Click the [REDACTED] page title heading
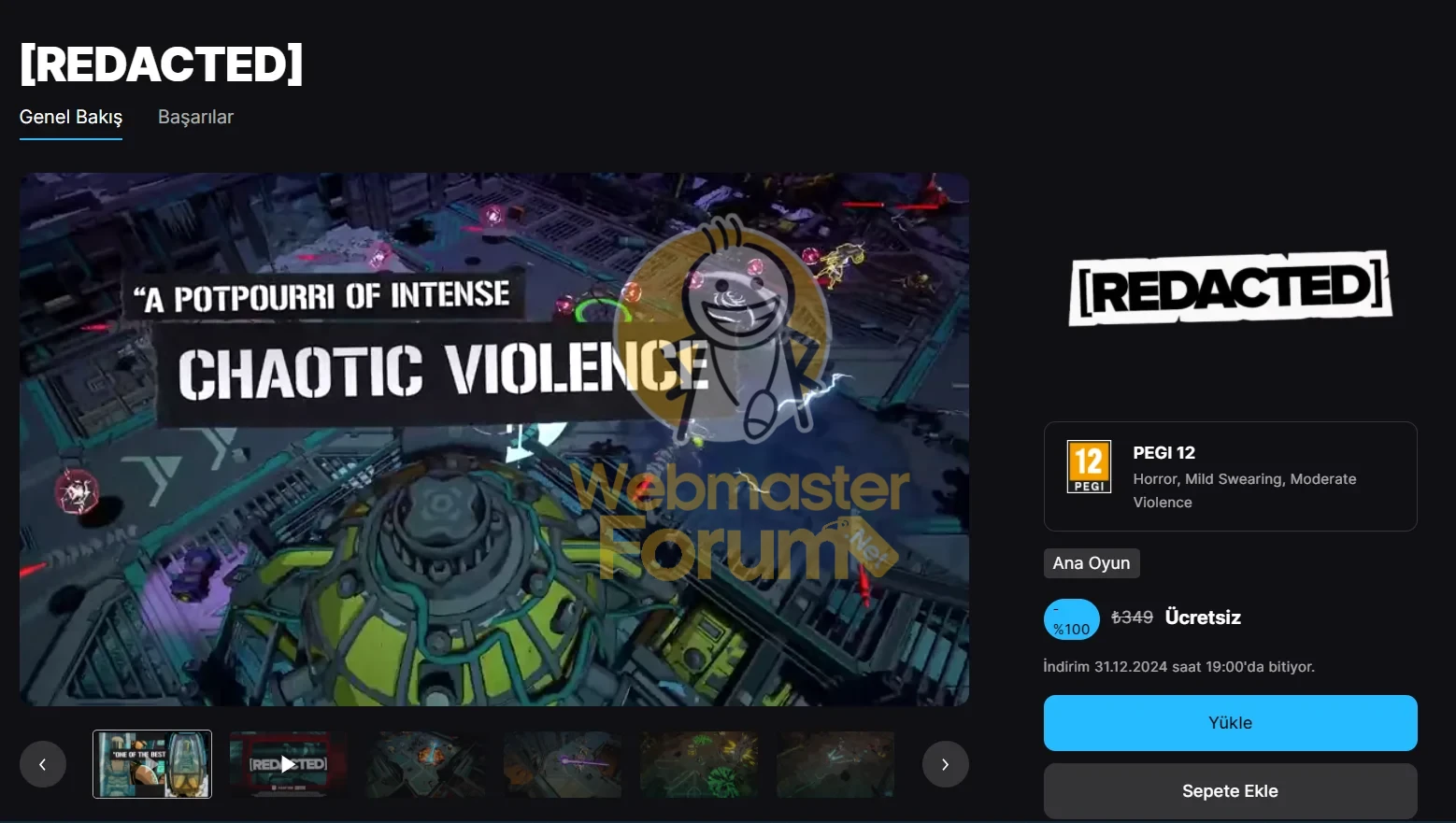 162,64
